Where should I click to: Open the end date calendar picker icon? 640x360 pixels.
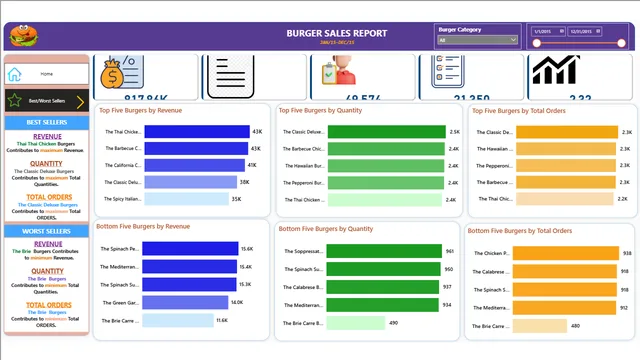pyautogui.click(x=598, y=31)
